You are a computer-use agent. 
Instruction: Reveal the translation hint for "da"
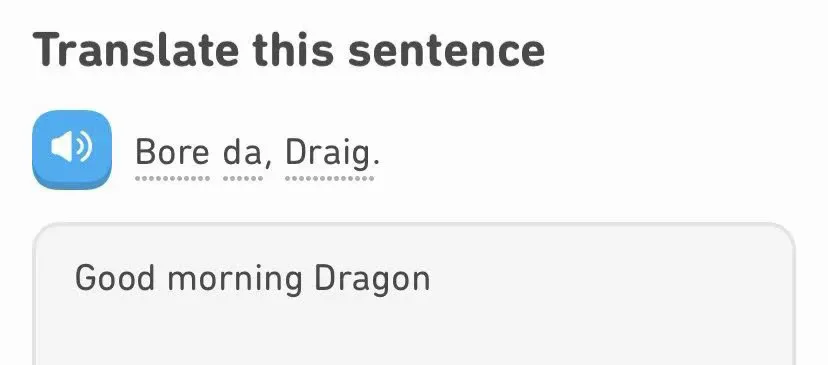(242, 153)
